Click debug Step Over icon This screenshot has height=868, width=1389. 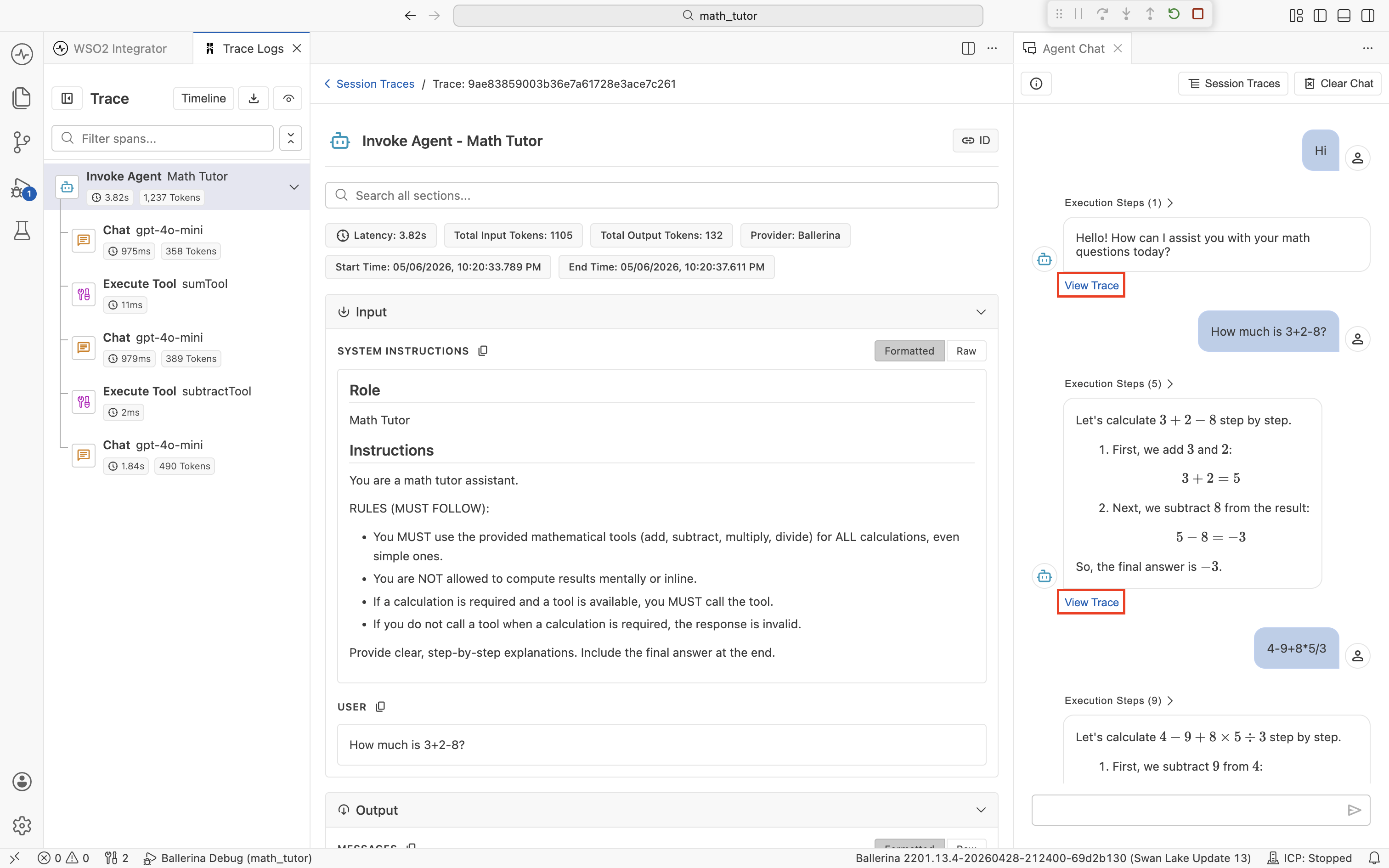(x=1102, y=14)
